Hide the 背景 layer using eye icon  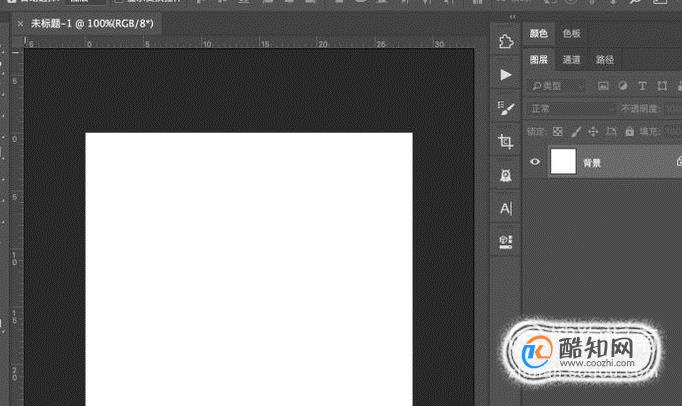(535, 162)
